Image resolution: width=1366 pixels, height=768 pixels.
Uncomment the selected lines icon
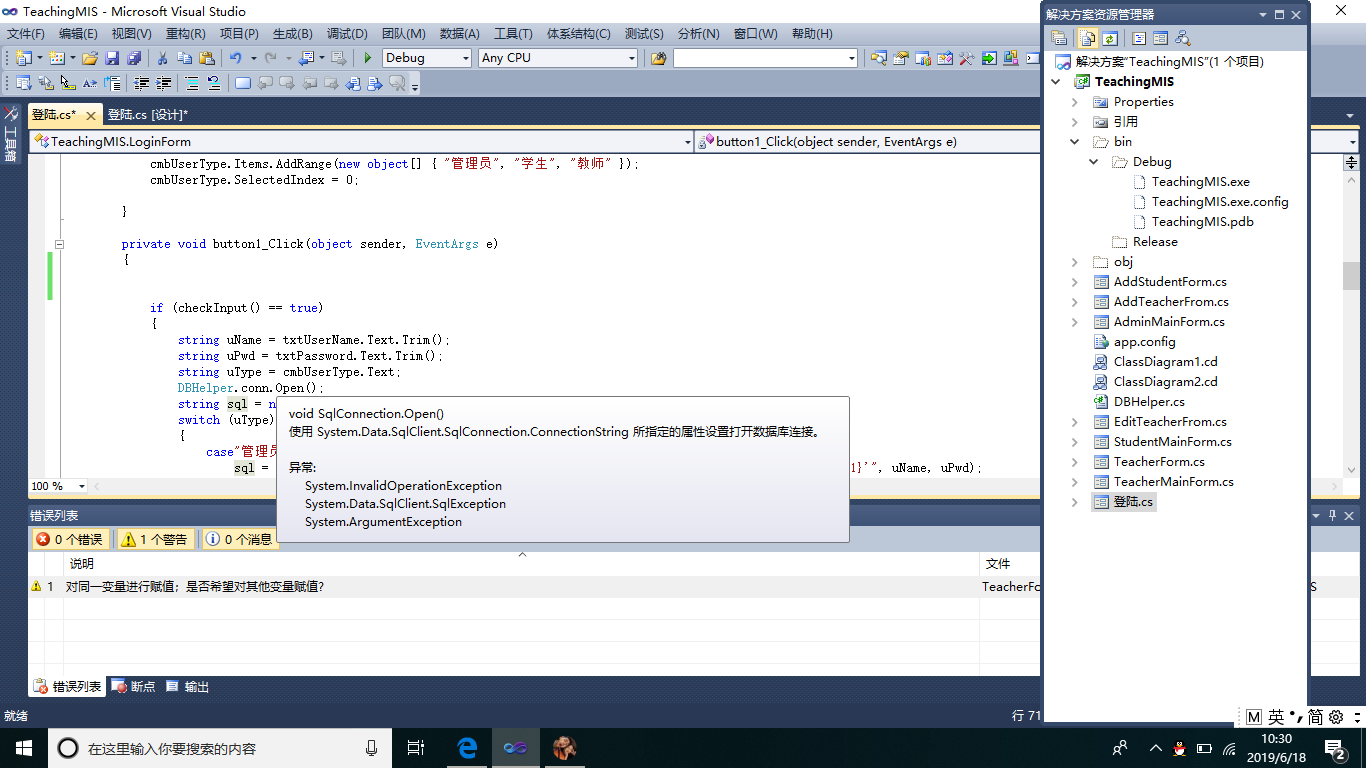pyautogui.click(x=213, y=83)
